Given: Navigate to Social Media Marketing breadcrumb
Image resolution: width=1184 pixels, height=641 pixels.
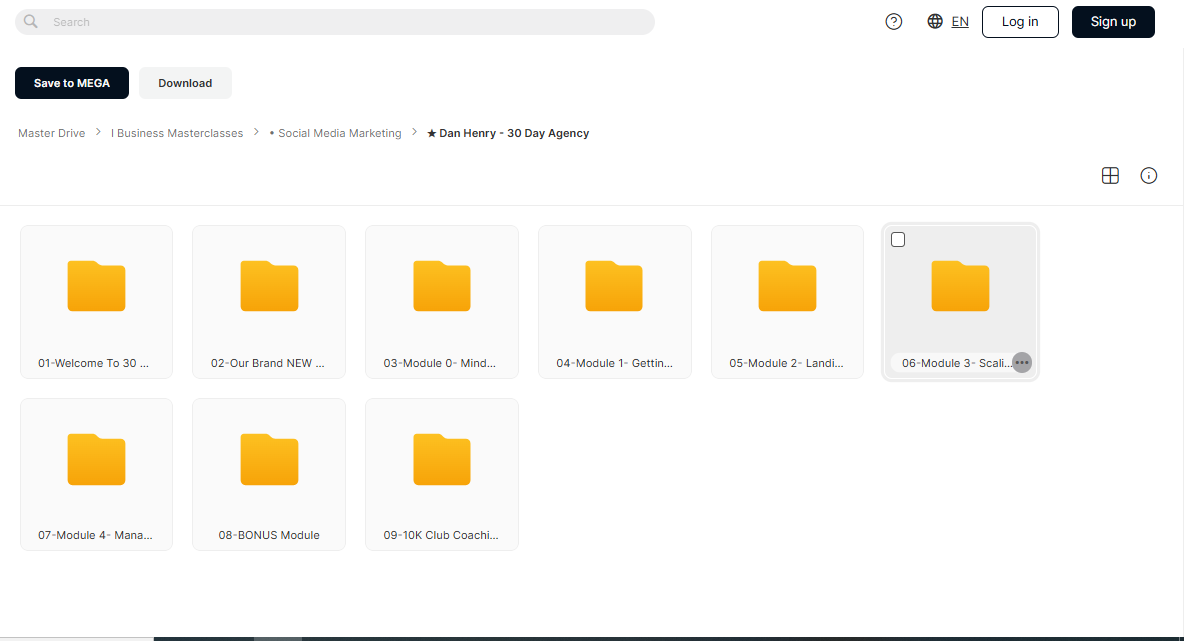Looking at the screenshot, I should pyautogui.click(x=335, y=133).
